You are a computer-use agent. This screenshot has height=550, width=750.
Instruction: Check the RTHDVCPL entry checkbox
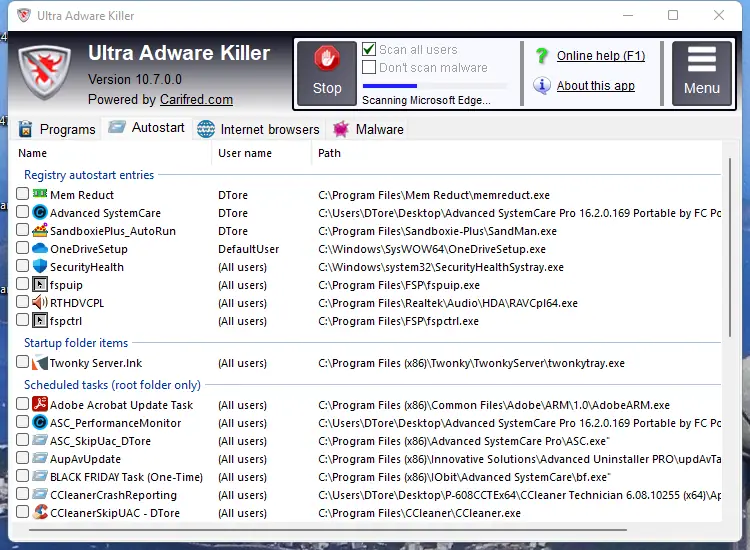tap(22, 302)
